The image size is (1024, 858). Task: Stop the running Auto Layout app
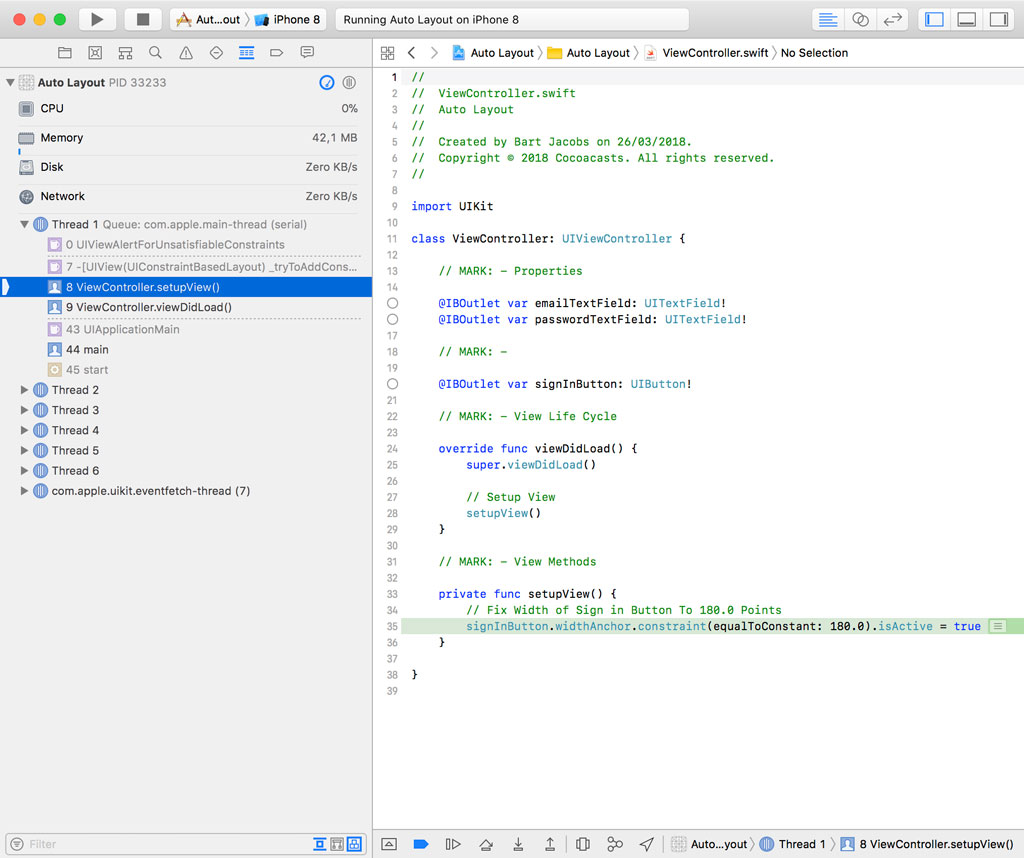(141, 19)
